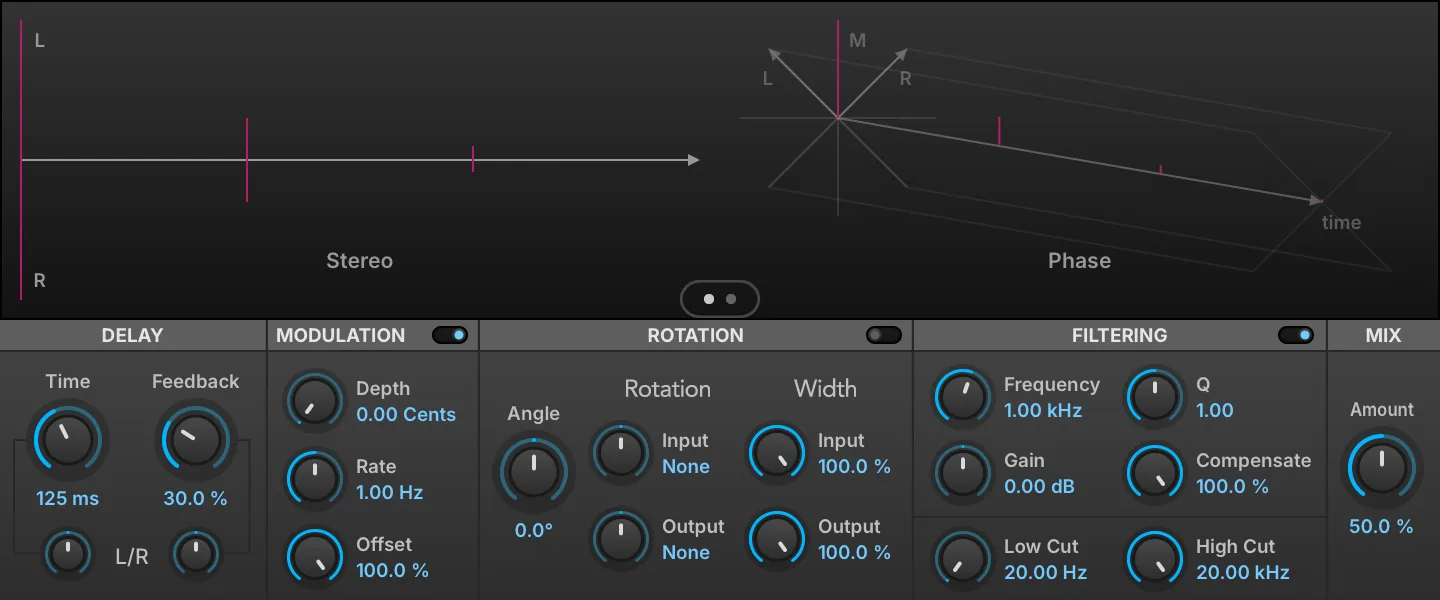Click the filter Gain knob
This screenshot has height=600, width=1440.
[962, 473]
